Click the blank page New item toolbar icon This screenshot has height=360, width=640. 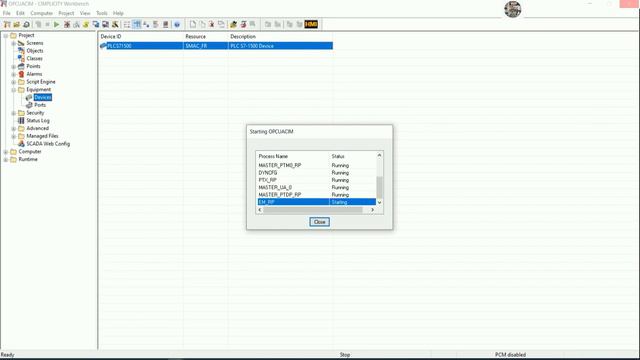pyautogui.click(x=193, y=24)
